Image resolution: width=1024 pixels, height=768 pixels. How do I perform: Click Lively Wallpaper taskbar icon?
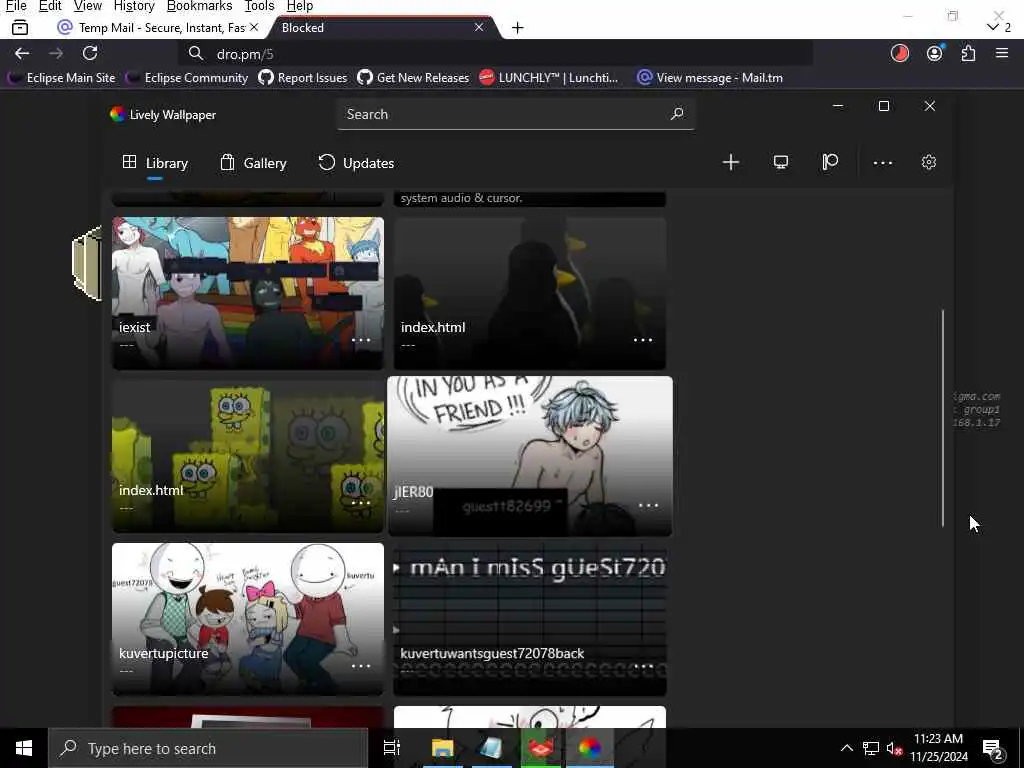tap(590, 748)
